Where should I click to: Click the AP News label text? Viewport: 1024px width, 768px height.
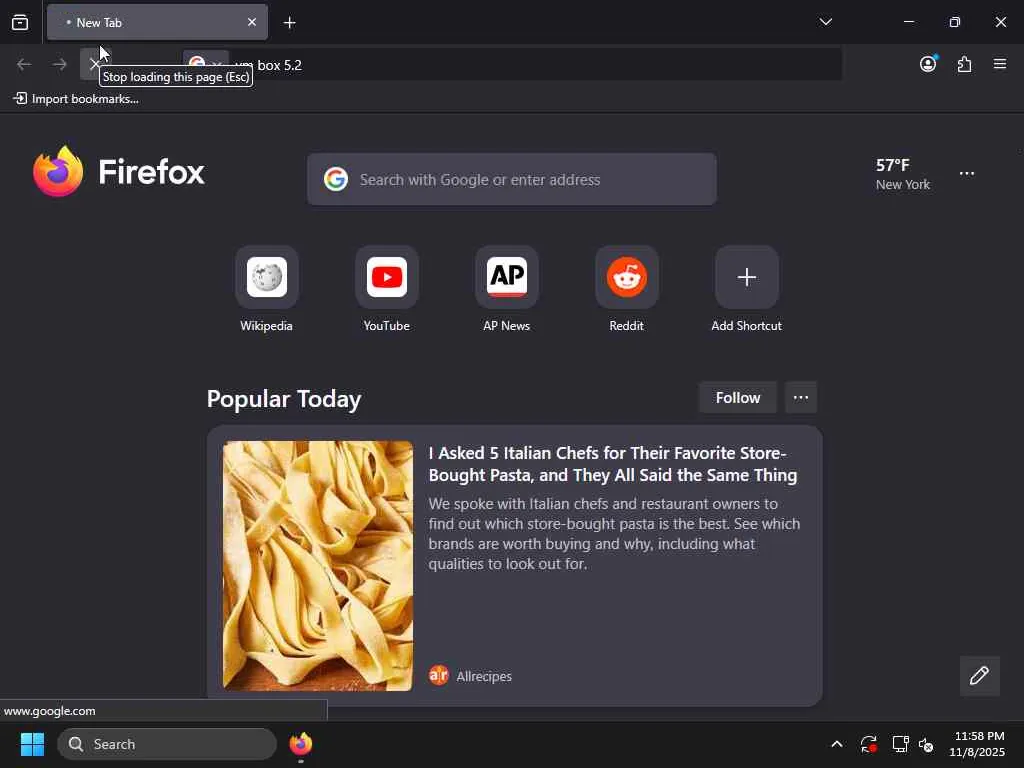(x=507, y=326)
